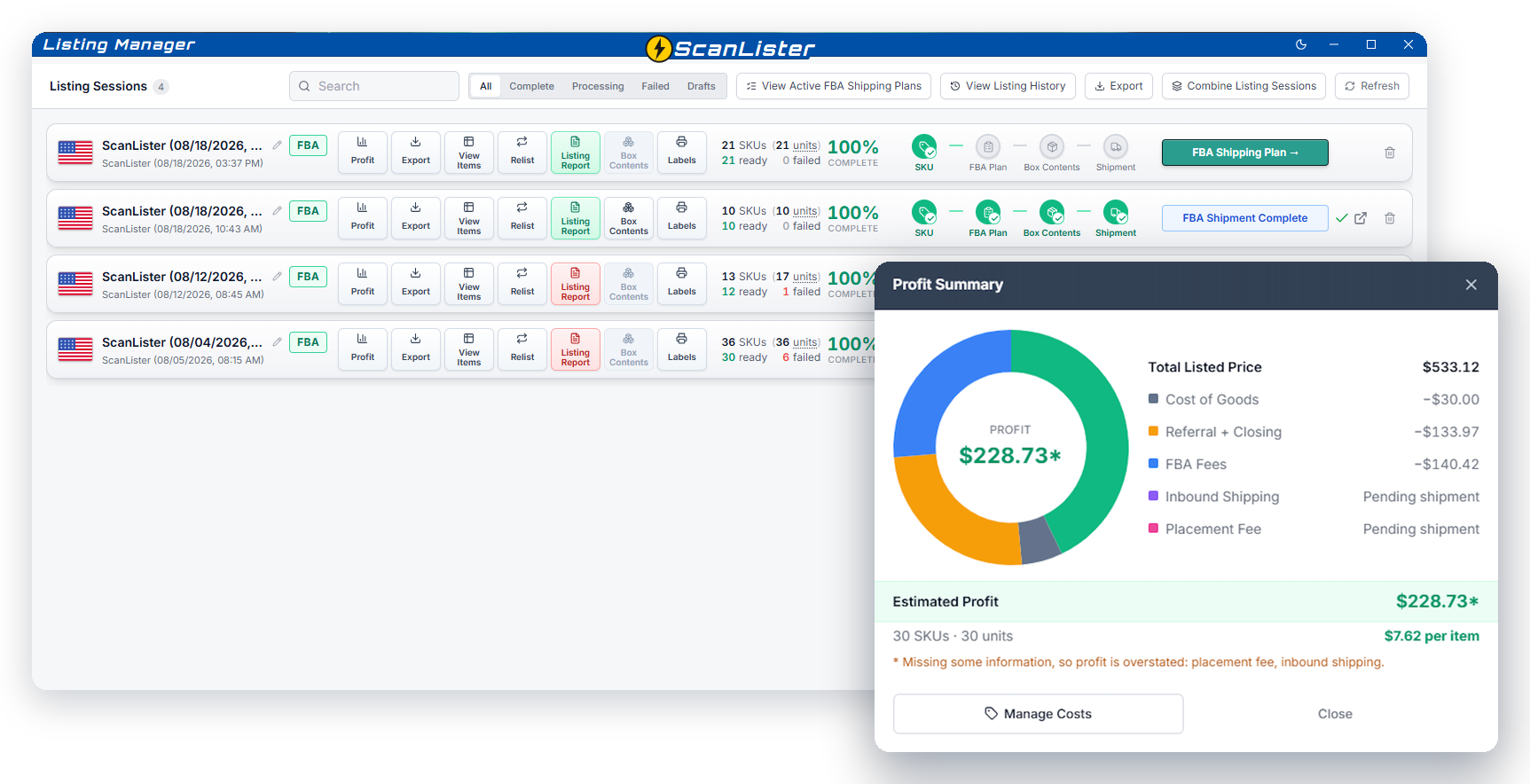Select FBA Plan step icon in 03:37 PM session
Viewport: 1530px width, 784px height.
pos(988,146)
